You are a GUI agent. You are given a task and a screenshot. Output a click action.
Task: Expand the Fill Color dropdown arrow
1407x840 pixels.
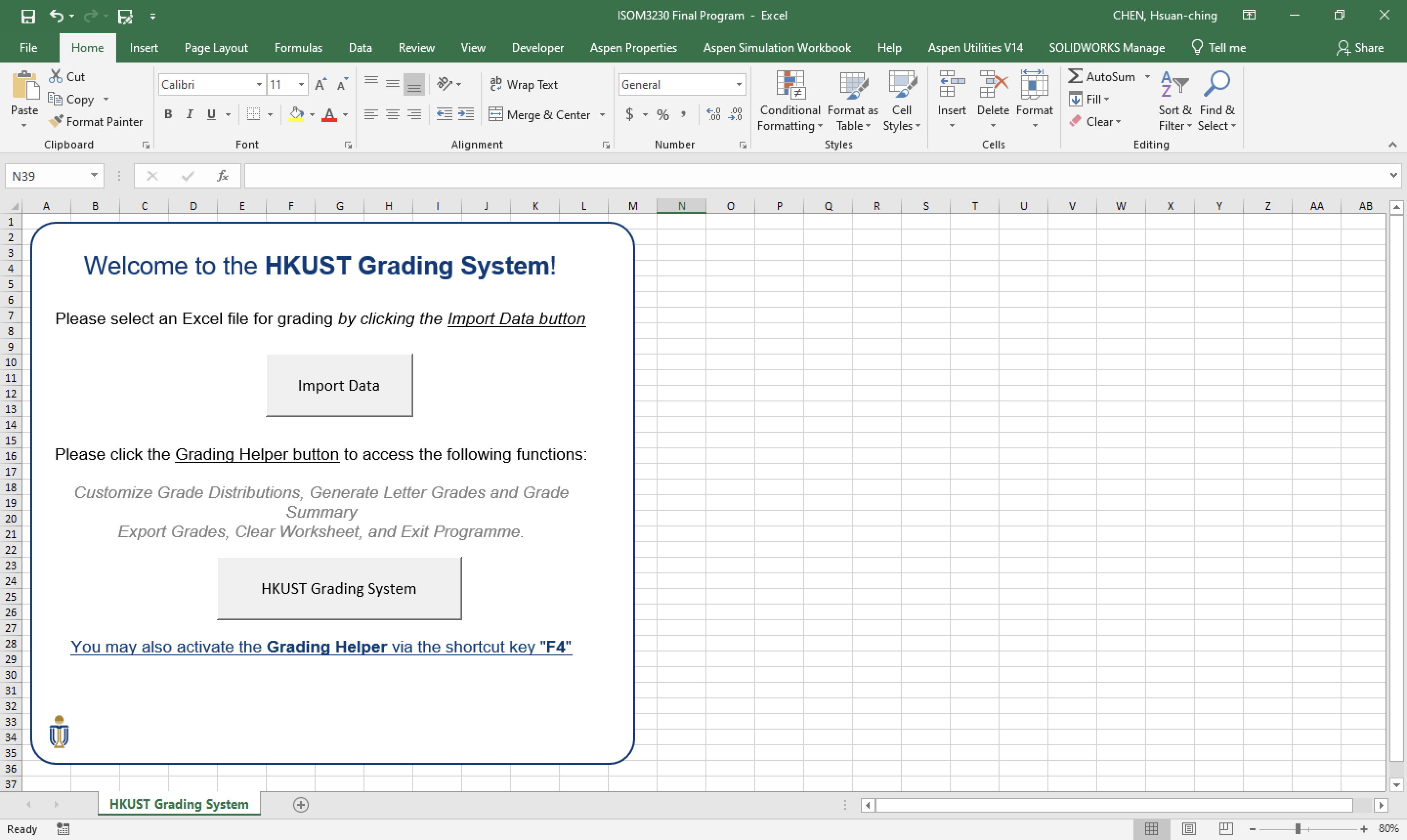click(x=312, y=114)
